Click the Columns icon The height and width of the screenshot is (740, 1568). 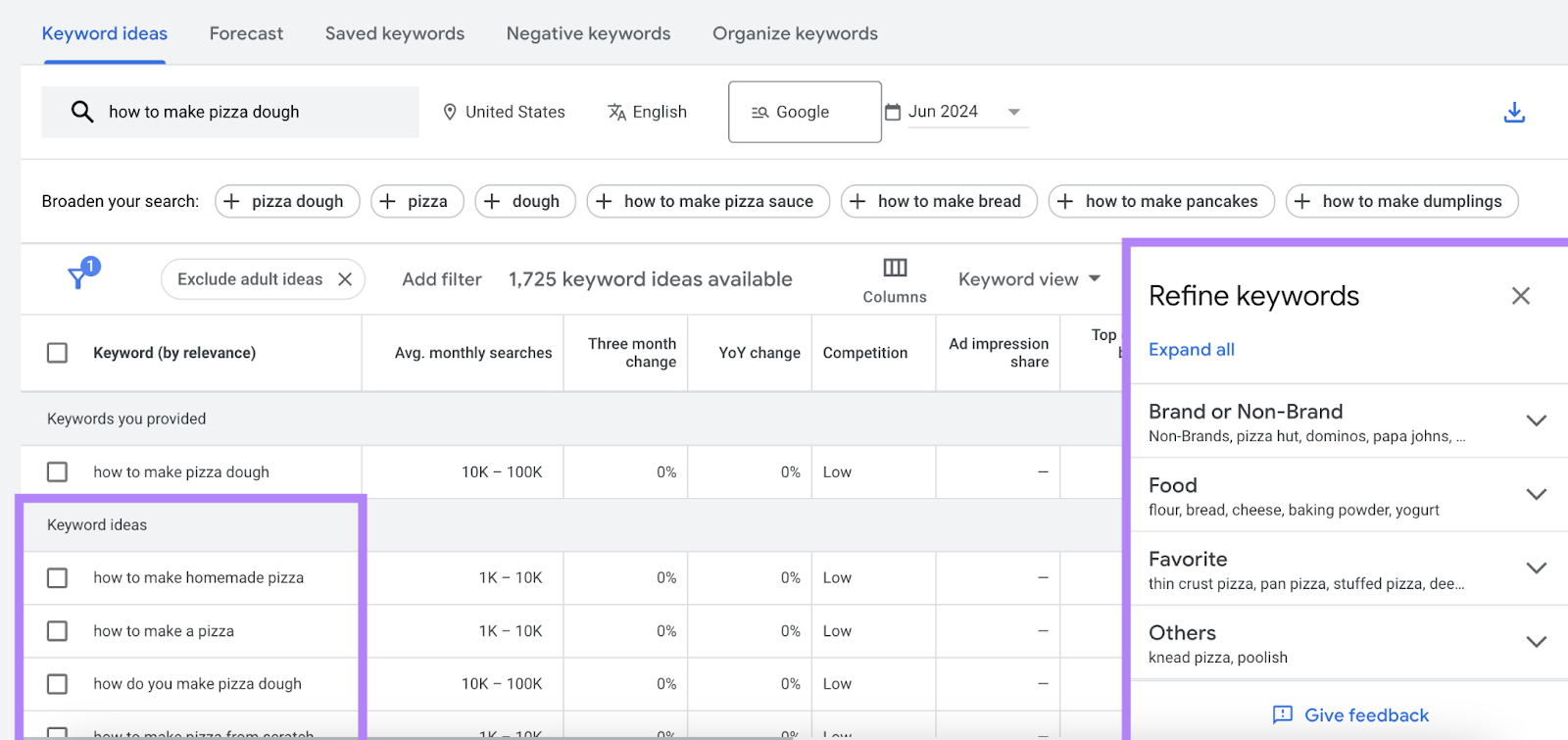pos(895,268)
